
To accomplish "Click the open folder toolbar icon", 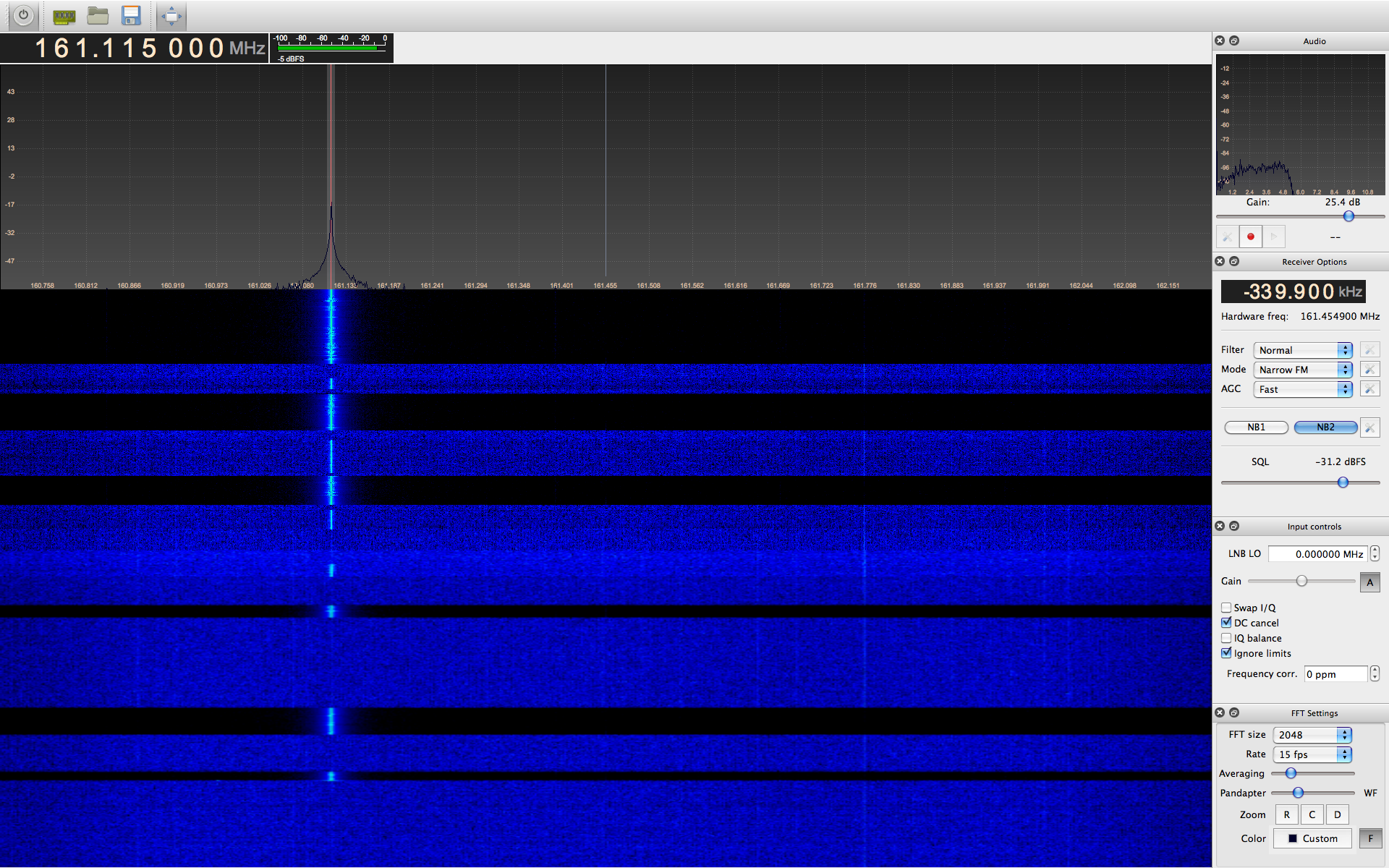I will click(98, 15).
